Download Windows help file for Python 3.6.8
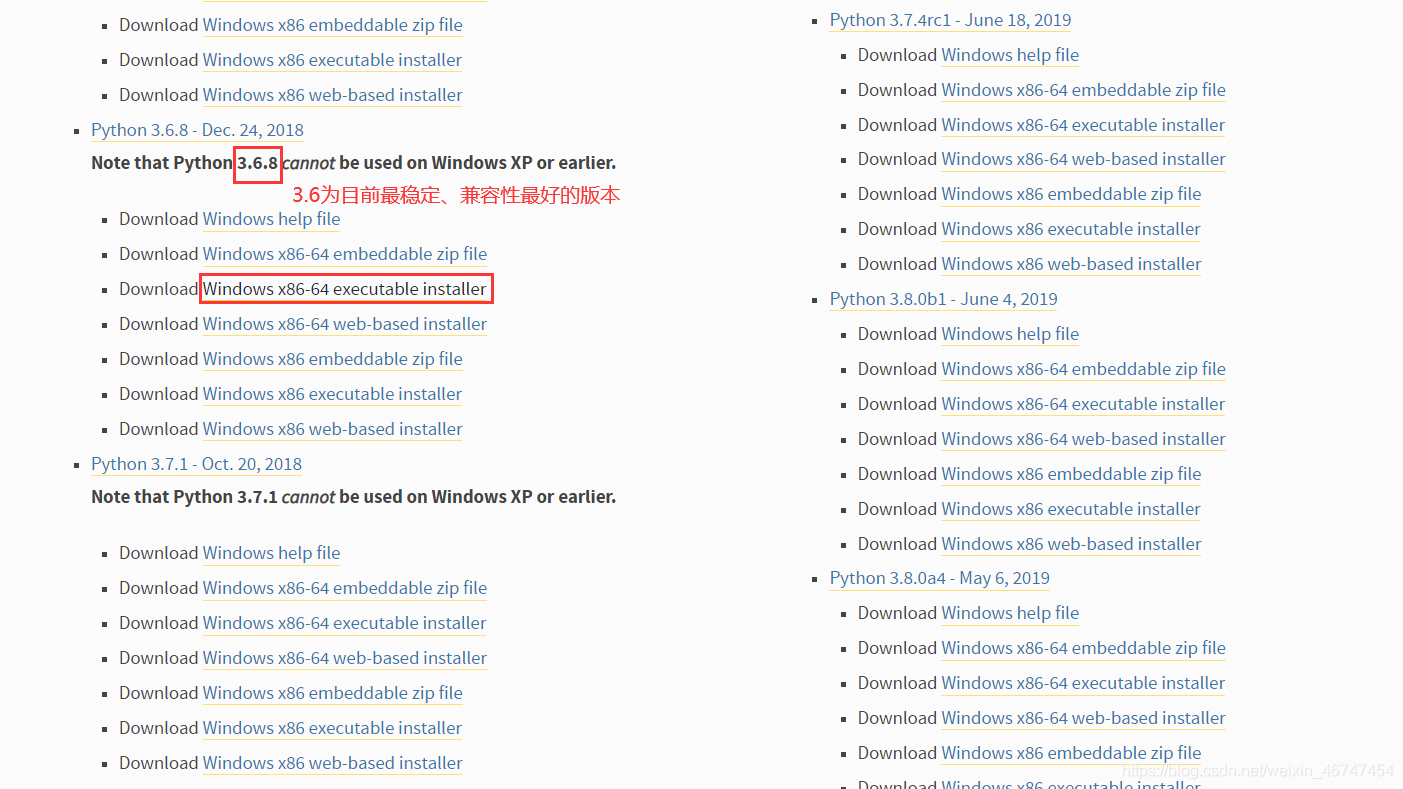The width and height of the screenshot is (1403, 789). pyautogui.click(x=271, y=219)
